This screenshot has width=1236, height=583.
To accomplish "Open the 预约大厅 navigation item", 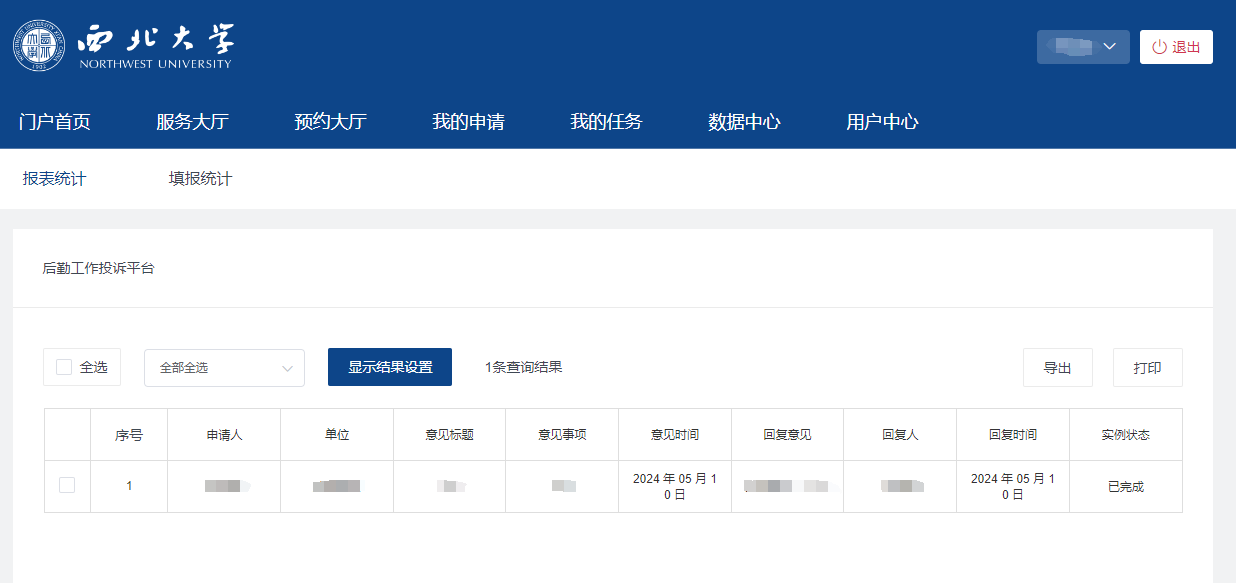I will pyautogui.click(x=331, y=122).
